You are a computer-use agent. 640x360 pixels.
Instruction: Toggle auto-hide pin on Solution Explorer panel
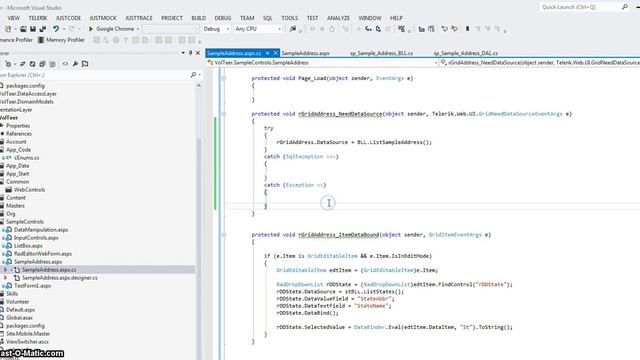tap(190, 53)
